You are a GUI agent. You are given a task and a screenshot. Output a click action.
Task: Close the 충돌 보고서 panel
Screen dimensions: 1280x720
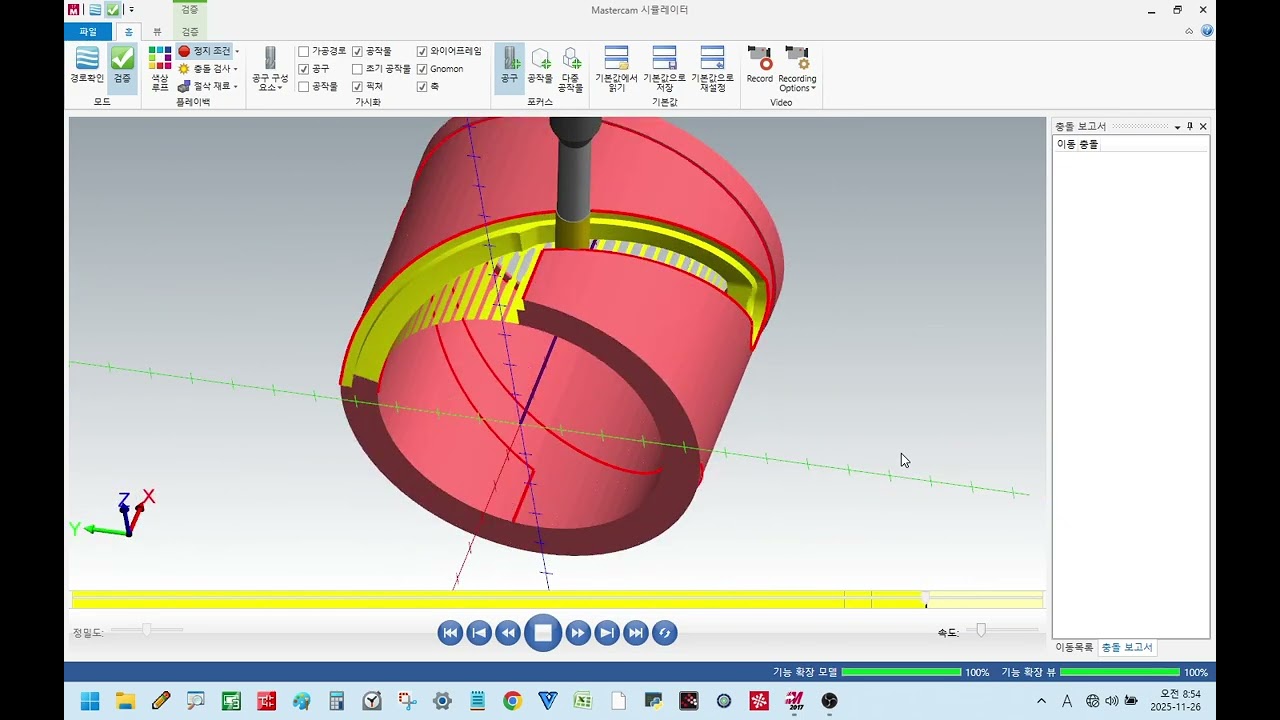click(x=1203, y=127)
